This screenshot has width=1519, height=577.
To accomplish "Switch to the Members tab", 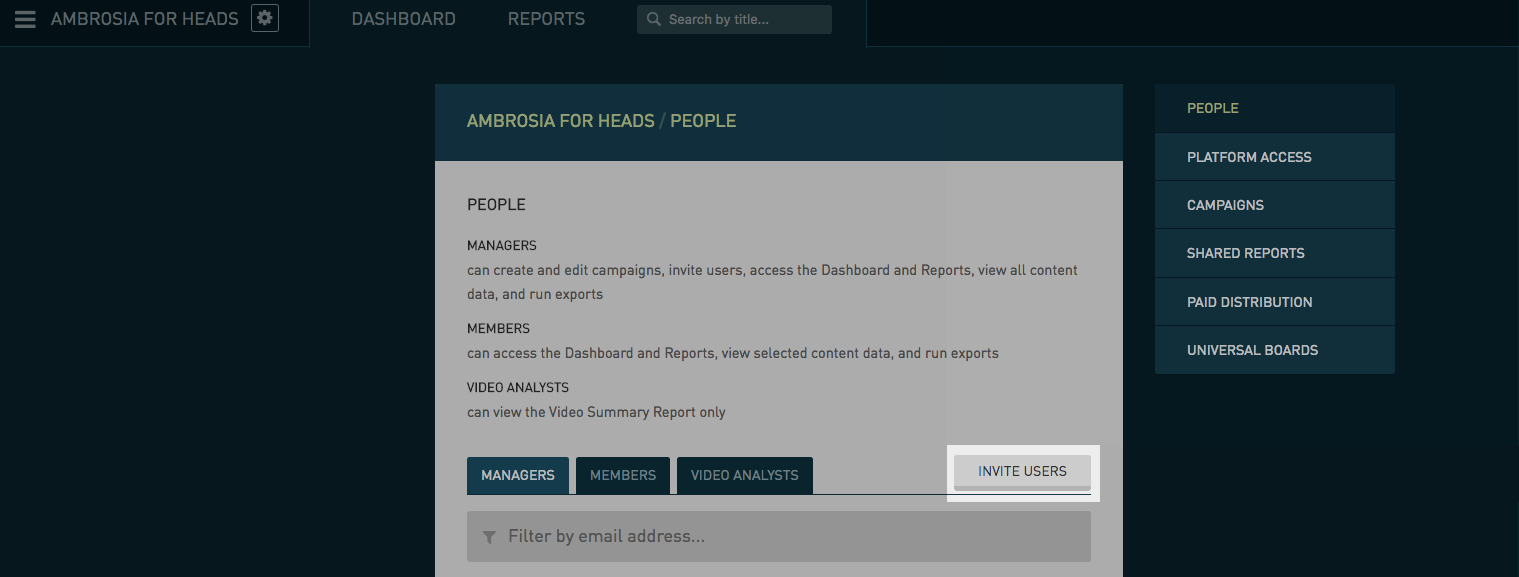I will click(623, 475).
